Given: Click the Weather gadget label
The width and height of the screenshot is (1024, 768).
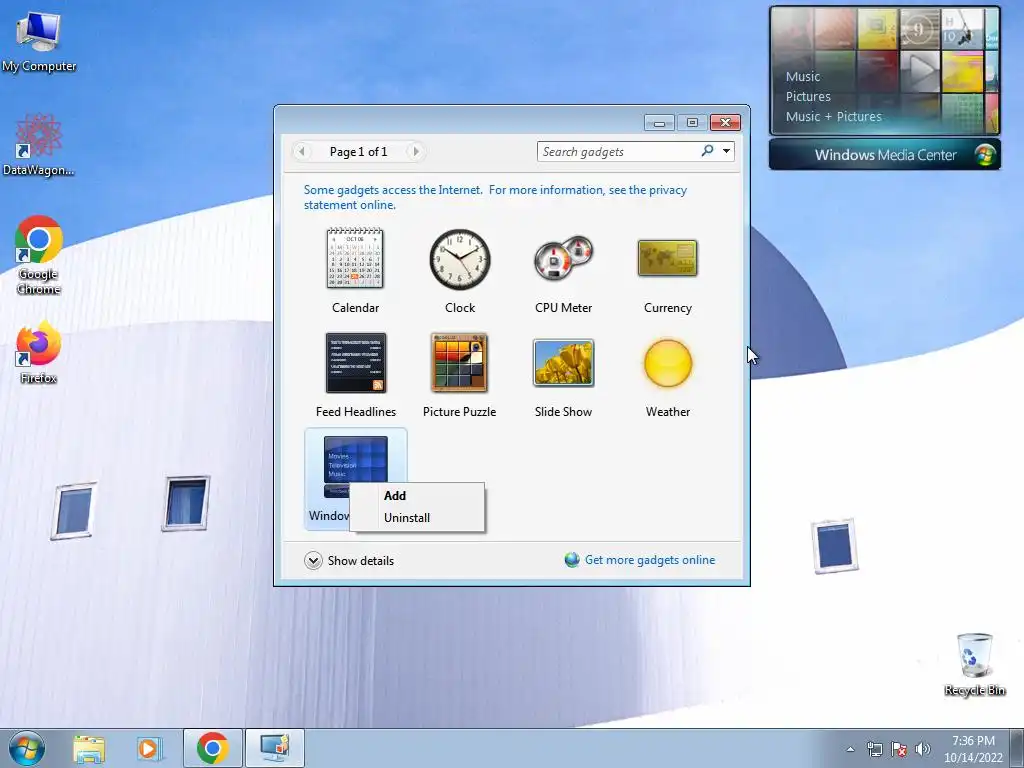Looking at the screenshot, I should [667, 411].
